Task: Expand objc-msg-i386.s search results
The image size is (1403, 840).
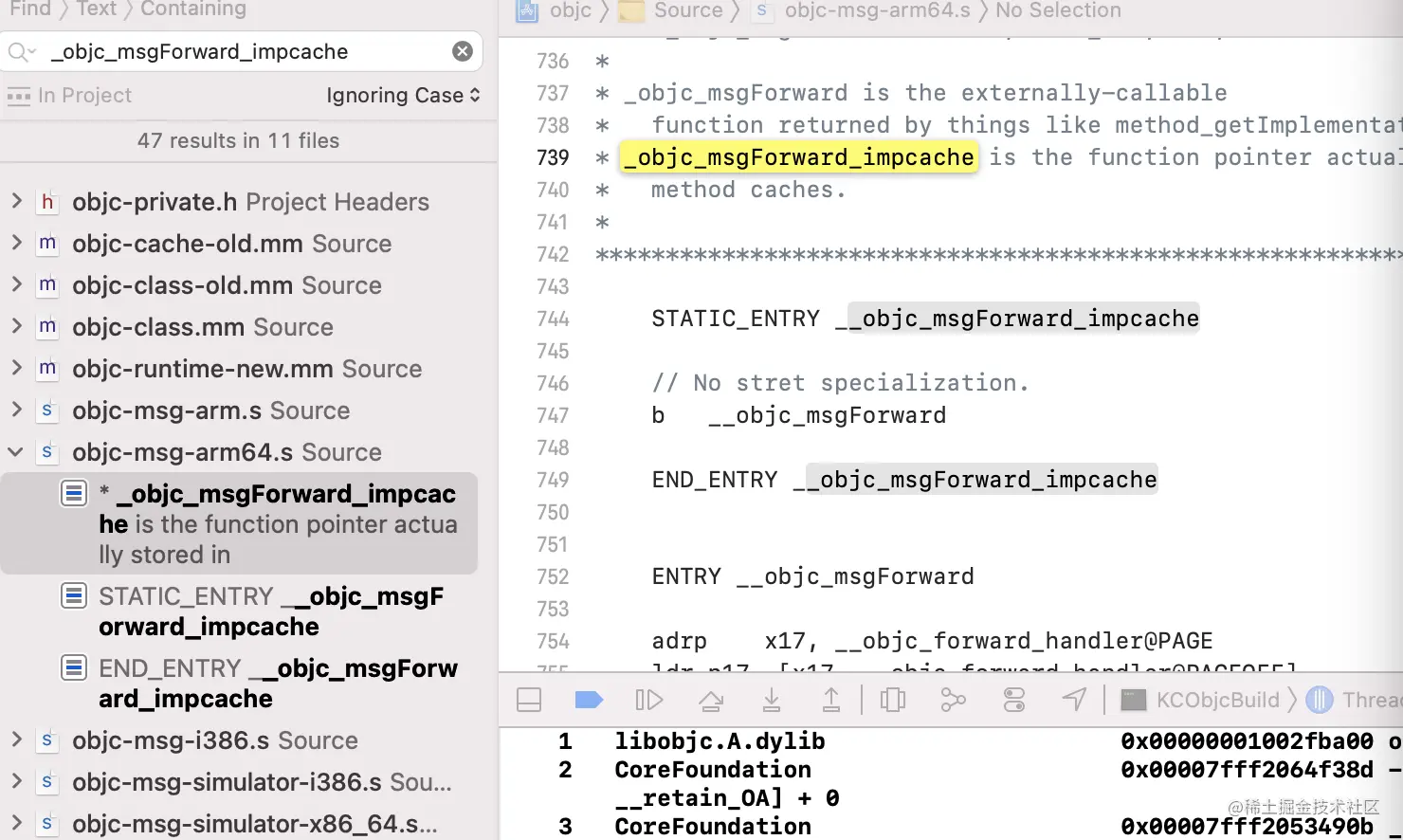Action: pyautogui.click(x=16, y=740)
